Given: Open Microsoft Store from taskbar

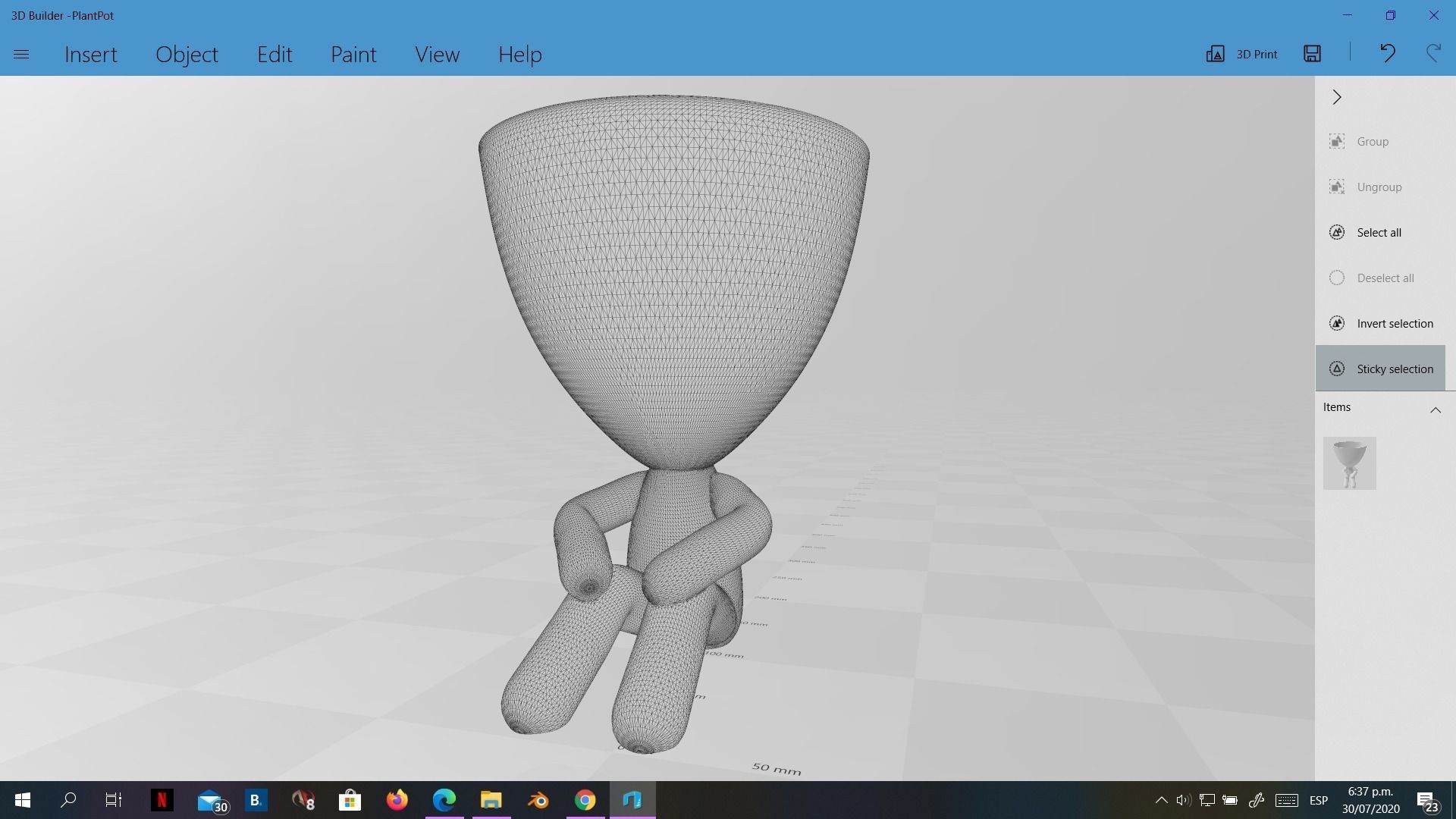Looking at the screenshot, I should pyautogui.click(x=350, y=800).
